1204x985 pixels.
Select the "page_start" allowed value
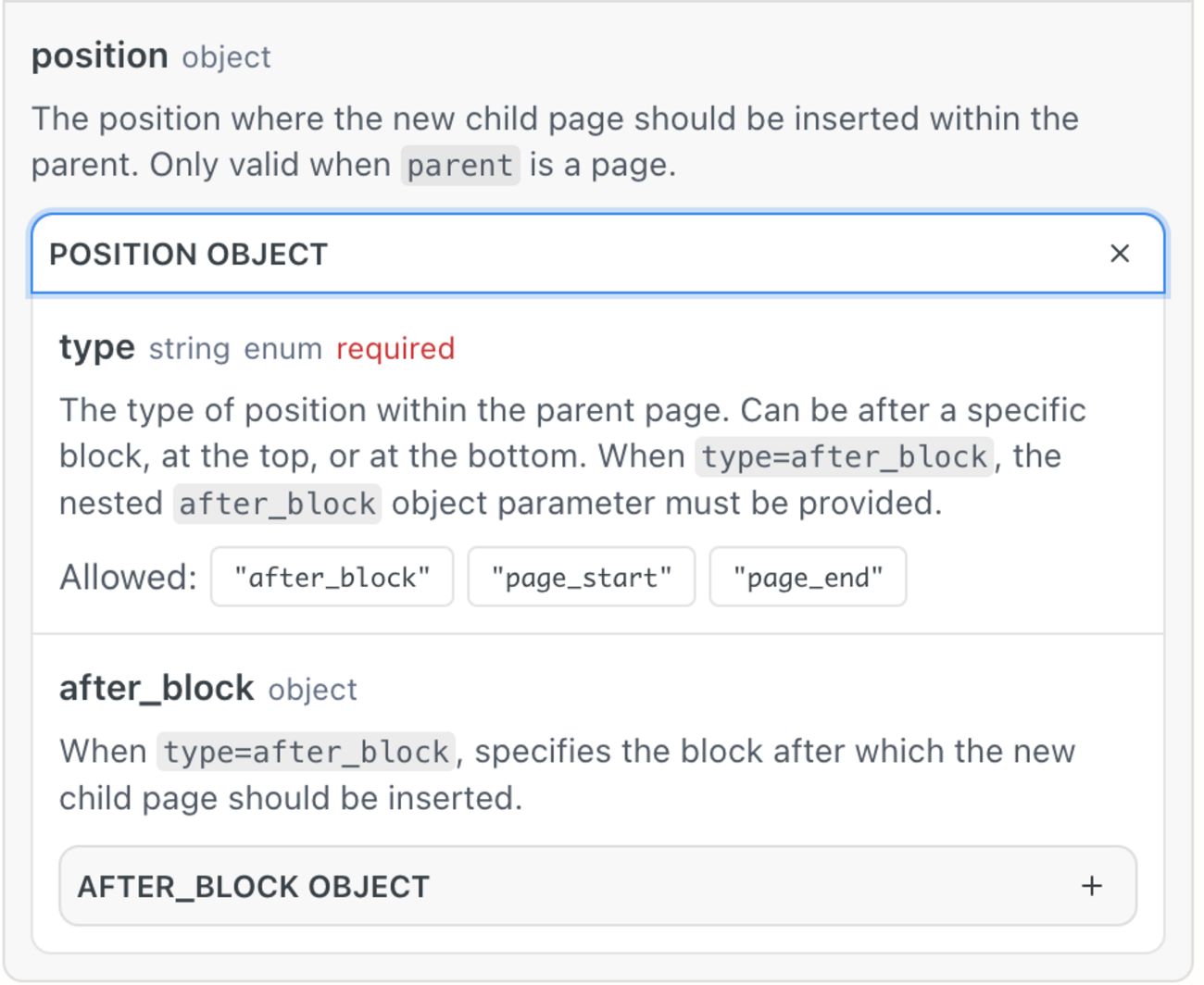coord(581,577)
